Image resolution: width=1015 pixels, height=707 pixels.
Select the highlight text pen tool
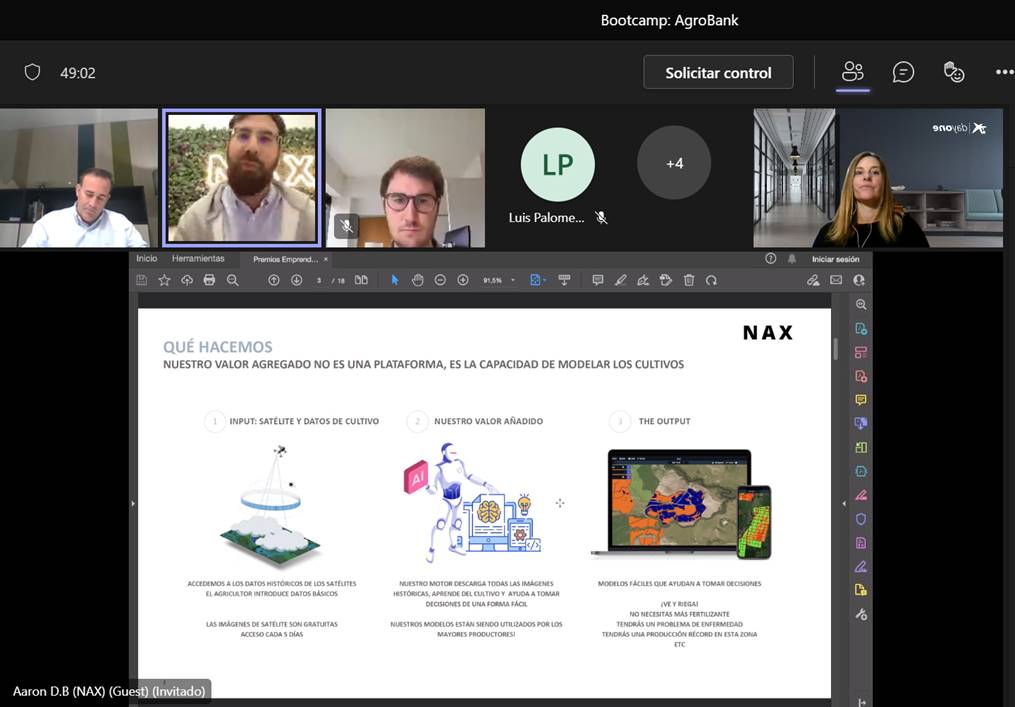tap(620, 280)
